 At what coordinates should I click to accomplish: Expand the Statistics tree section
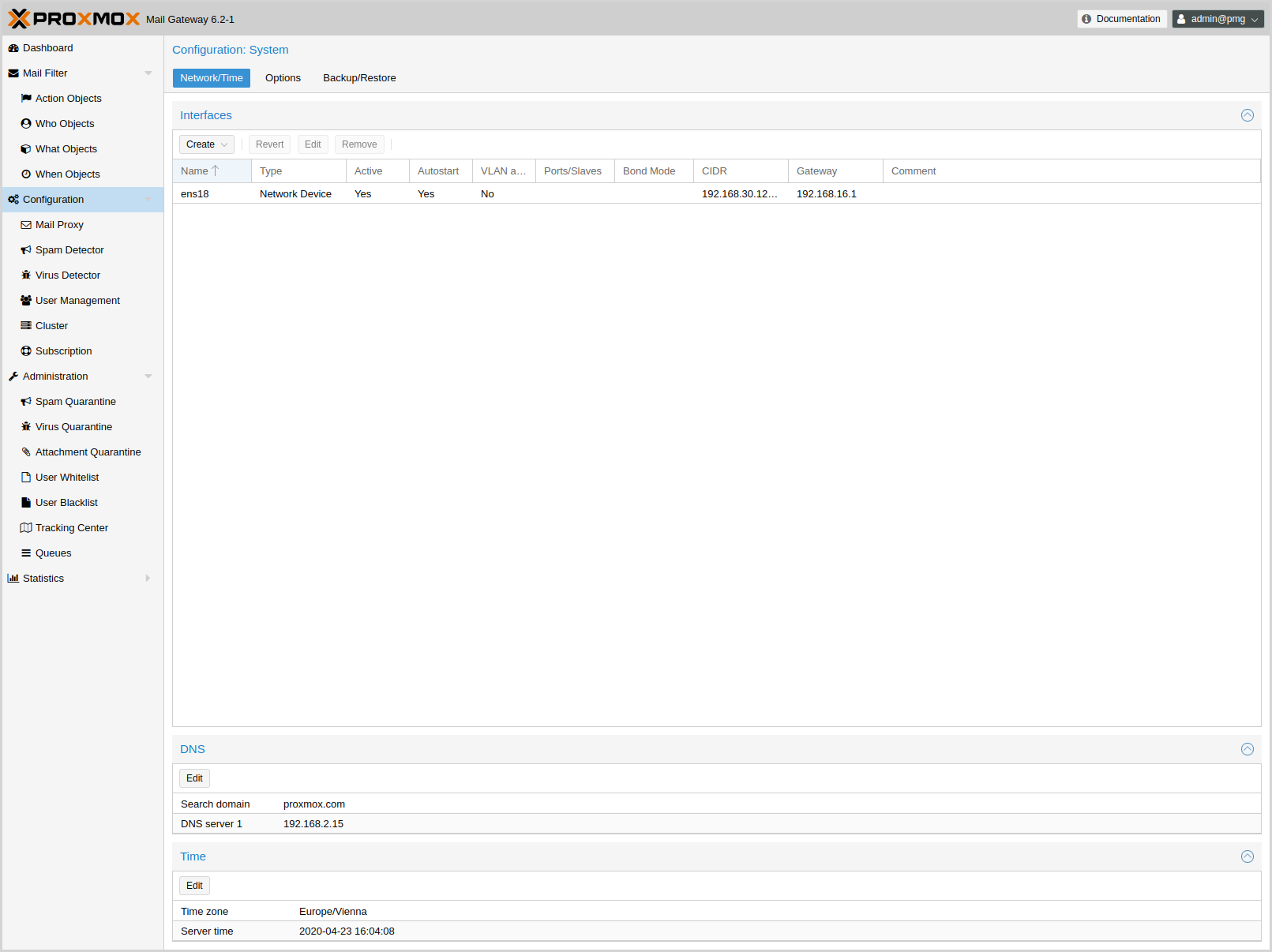(148, 579)
